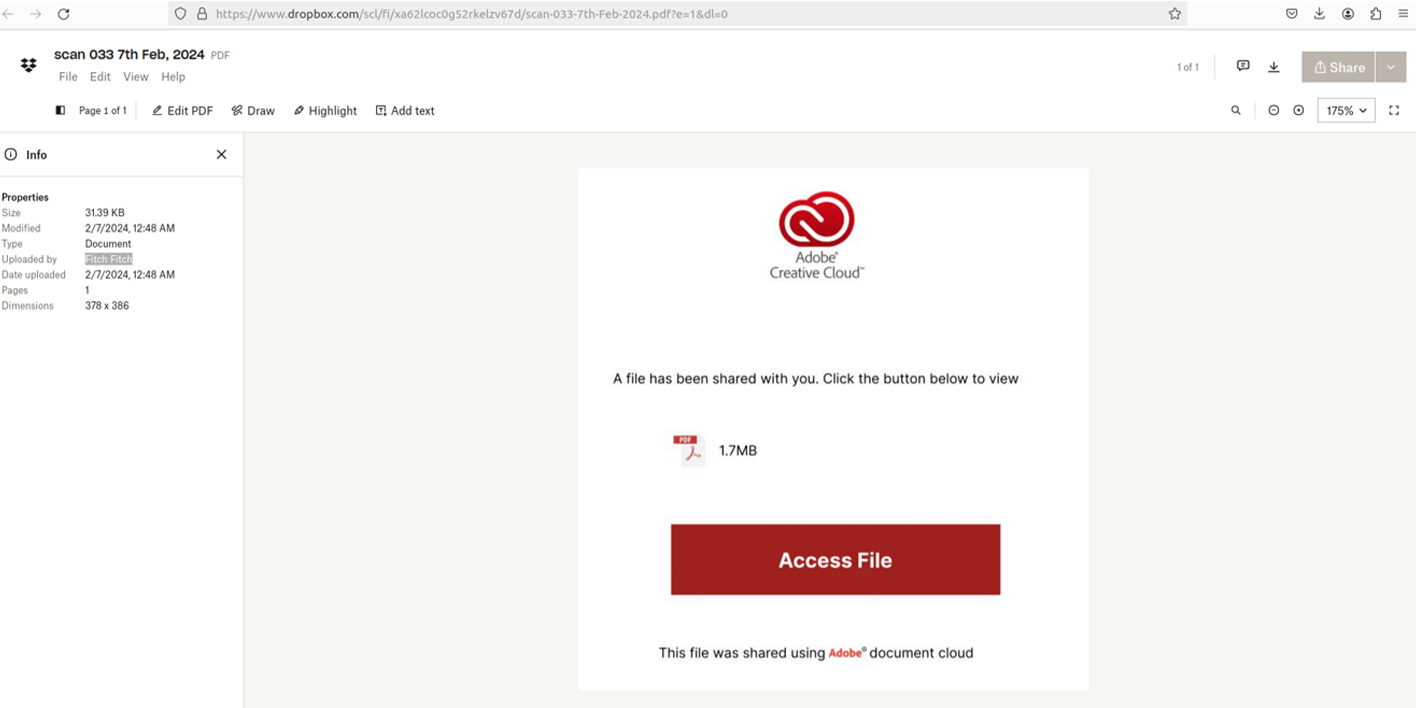This screenshot has height=708, width=1416.
Task: Enter fullscreen with the expand icon
Action: point(1394,111)
